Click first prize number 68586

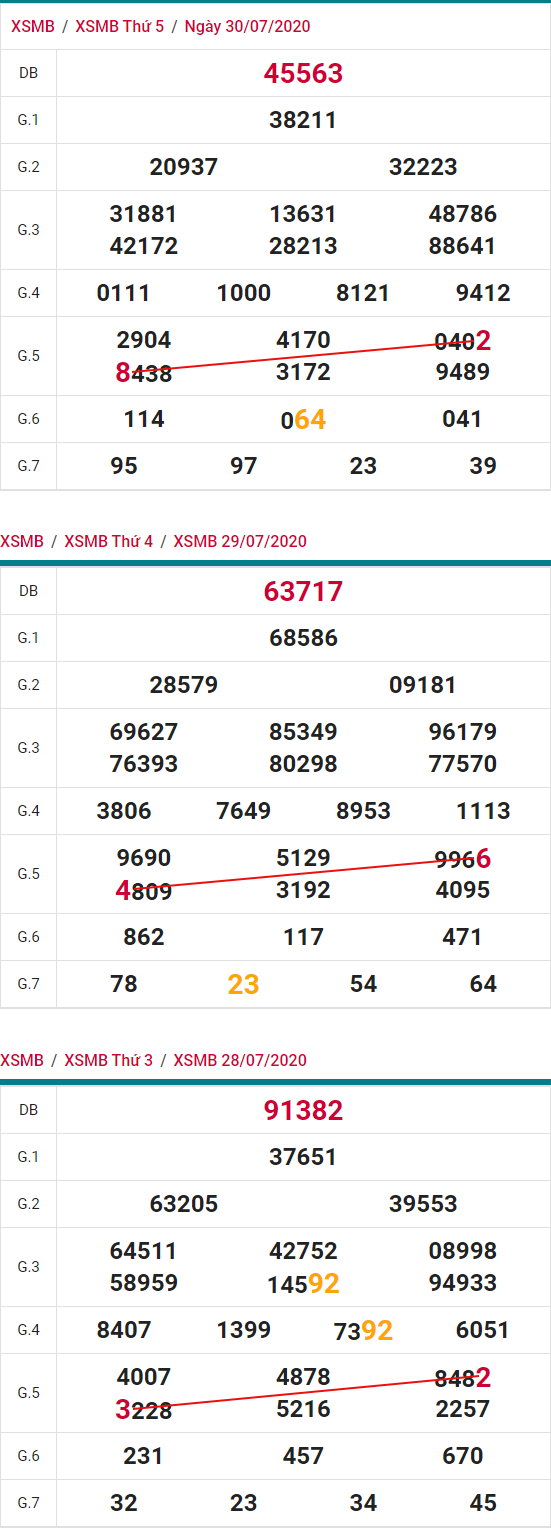tap(303, 638)
